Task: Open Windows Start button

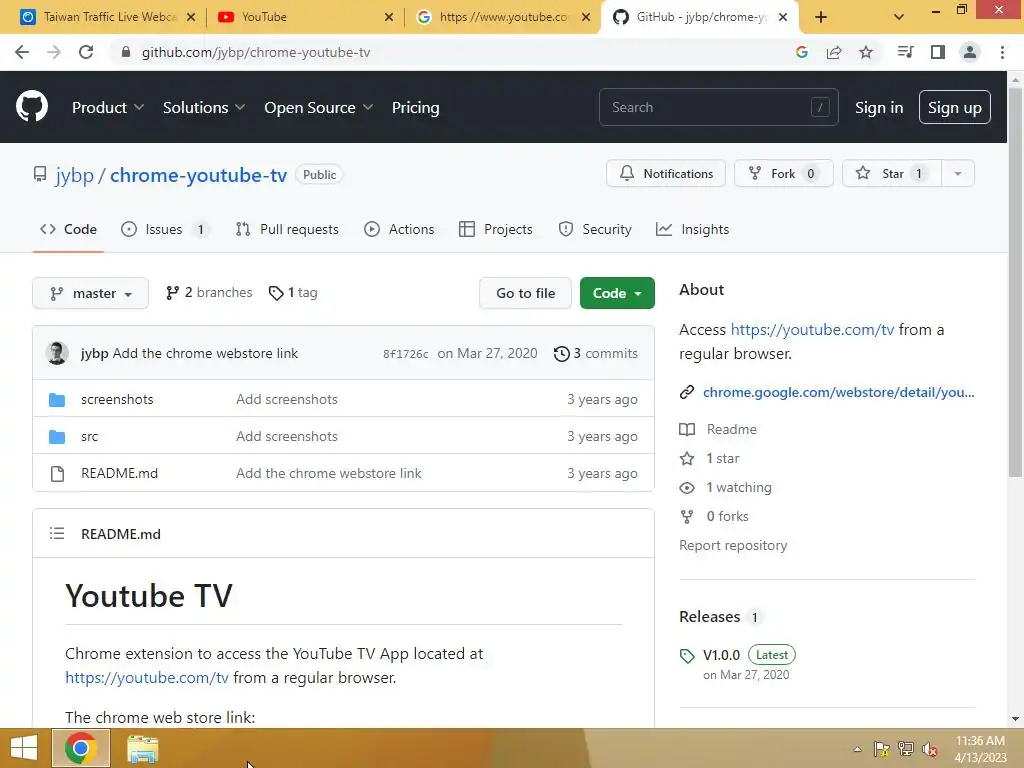Action: pyautogui.click(x=24, y=748)
